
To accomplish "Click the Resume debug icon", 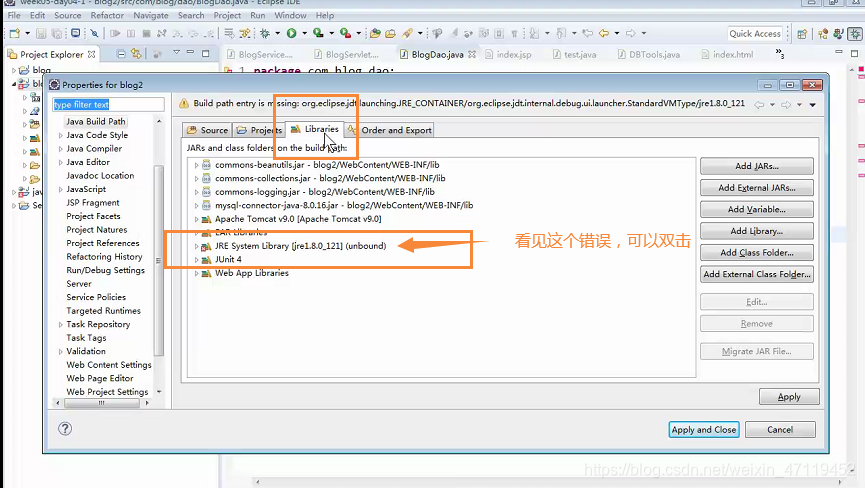I will 115,33.
